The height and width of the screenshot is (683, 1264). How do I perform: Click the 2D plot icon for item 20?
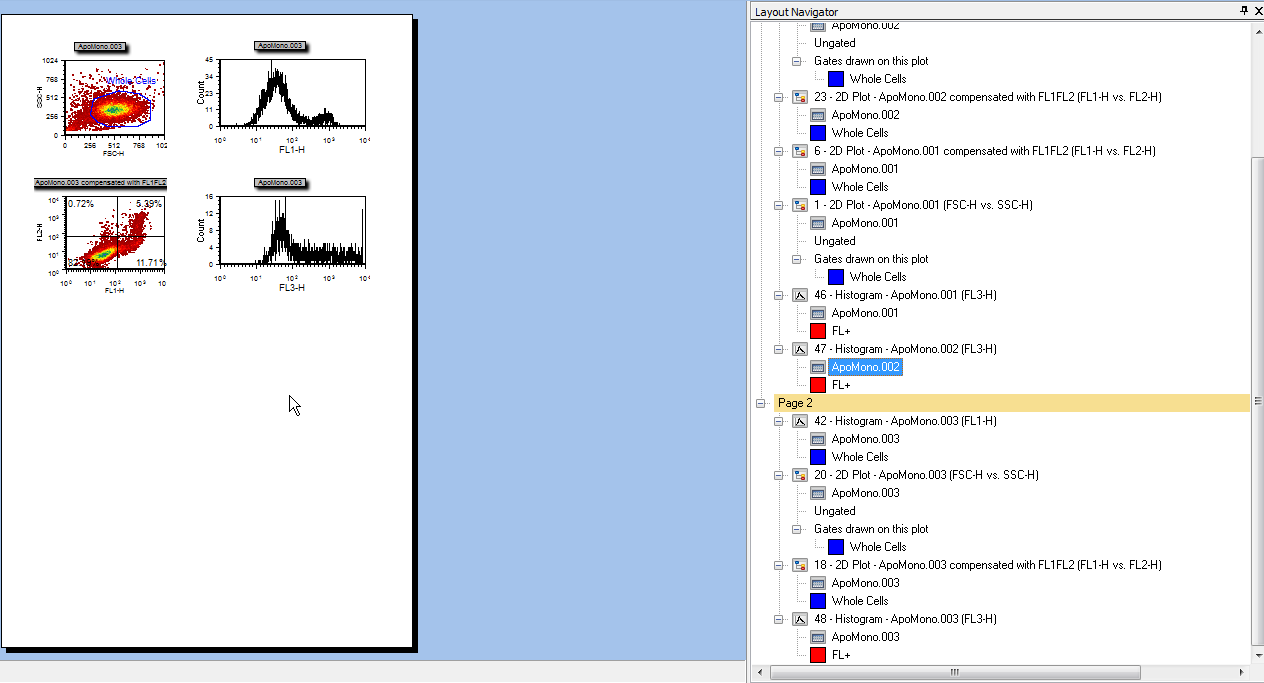pyautogui.click(x=799, y=475)
